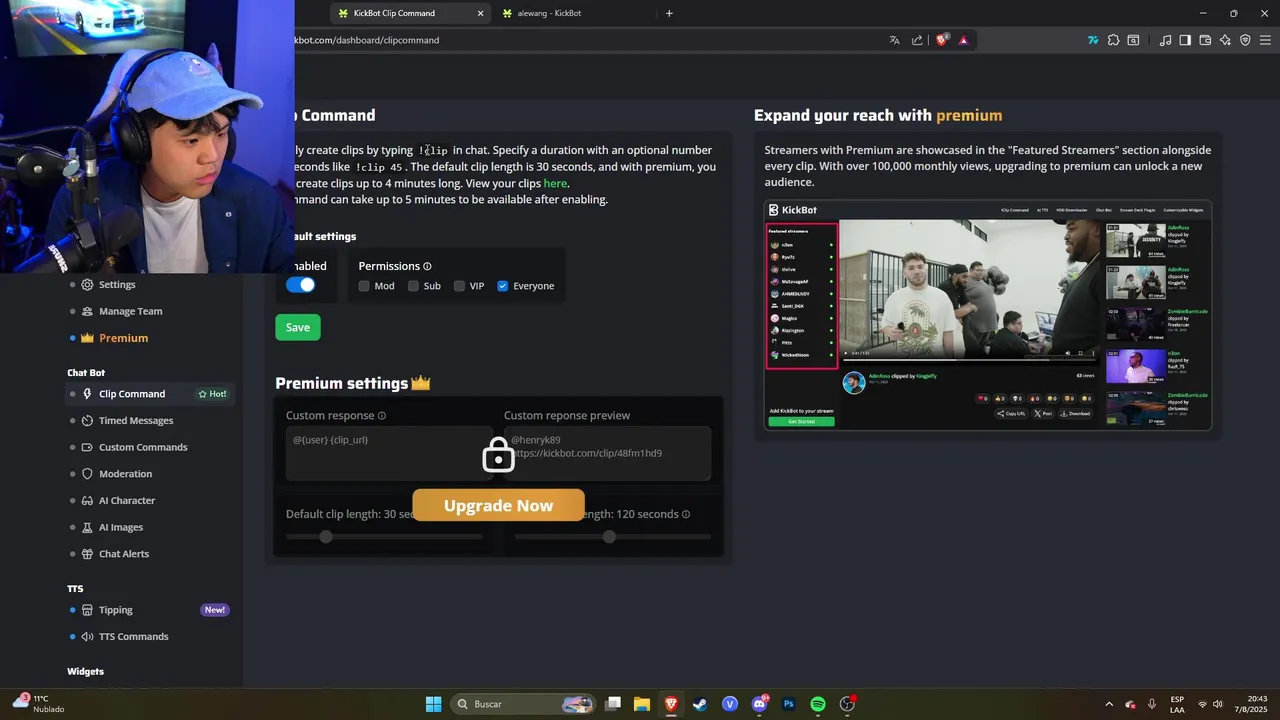Click the padlock icon over Premium settings
The width and height of the screenshot is (1280, 720).
pos(498,455)
